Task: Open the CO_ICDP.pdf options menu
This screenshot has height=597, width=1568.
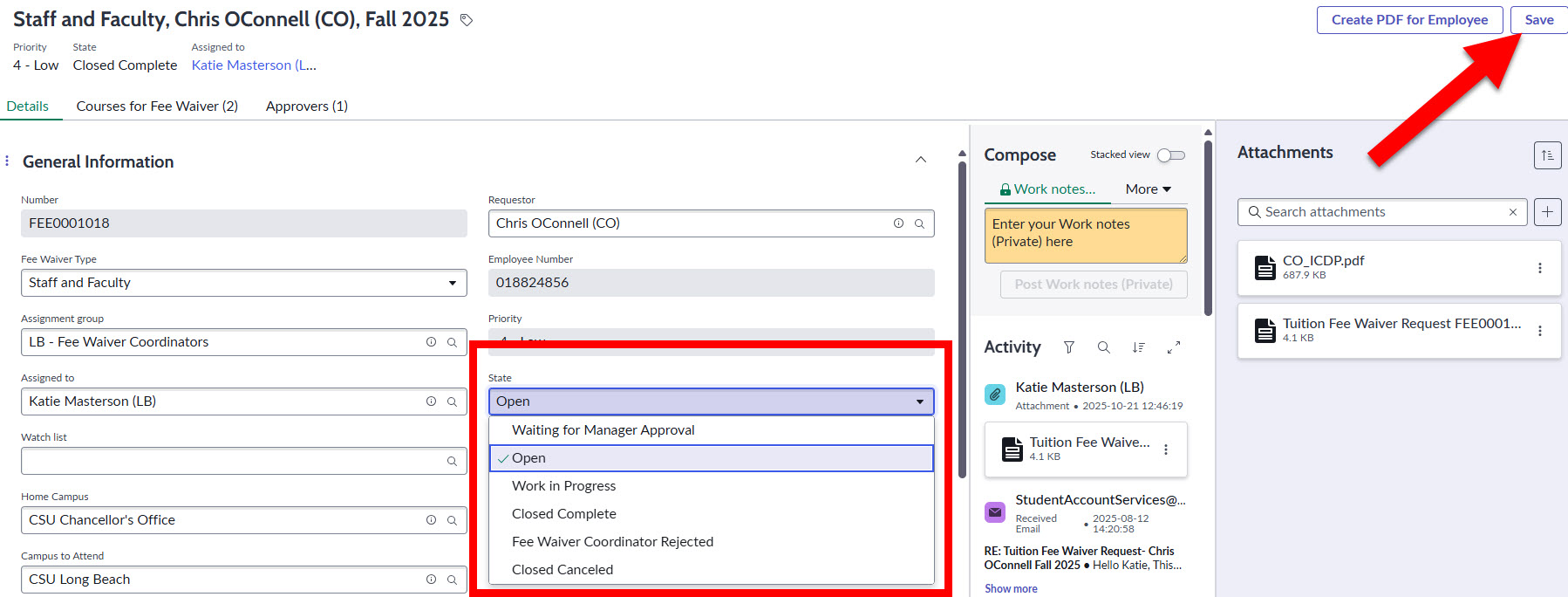Action: pyautogui.click(x=1539, y=268)
